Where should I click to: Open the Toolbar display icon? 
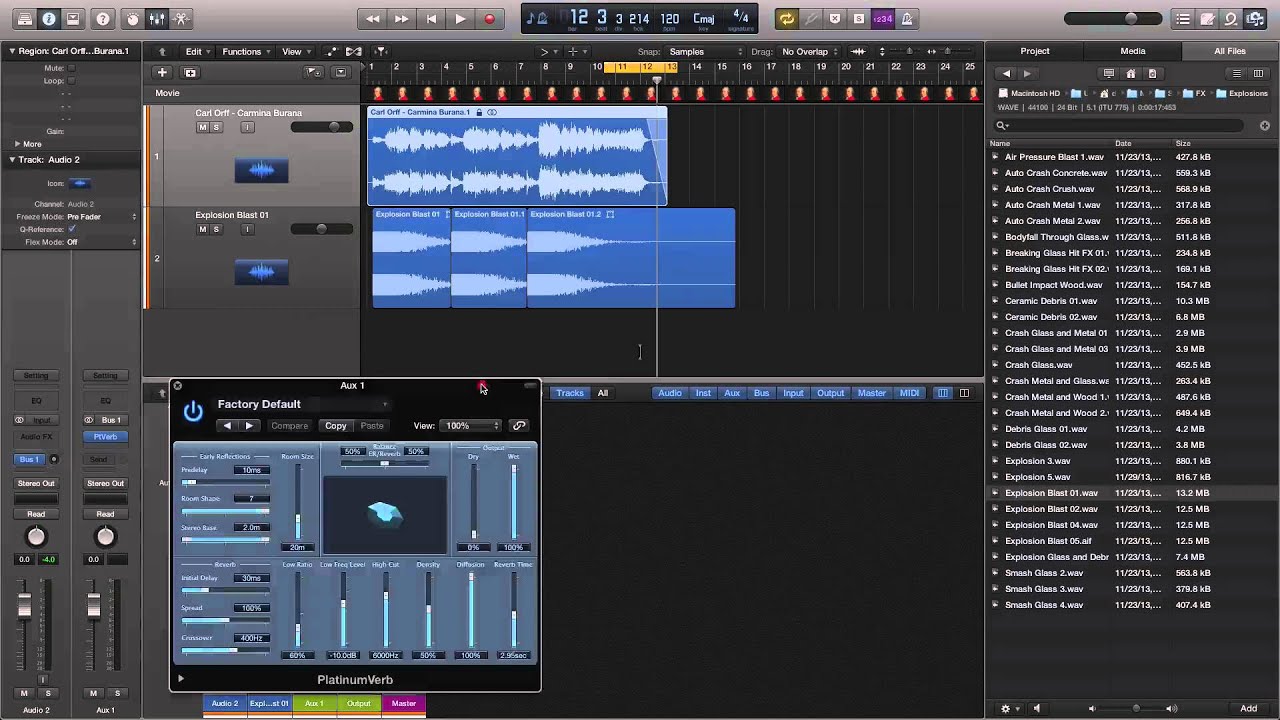click(x=73, y=19)
